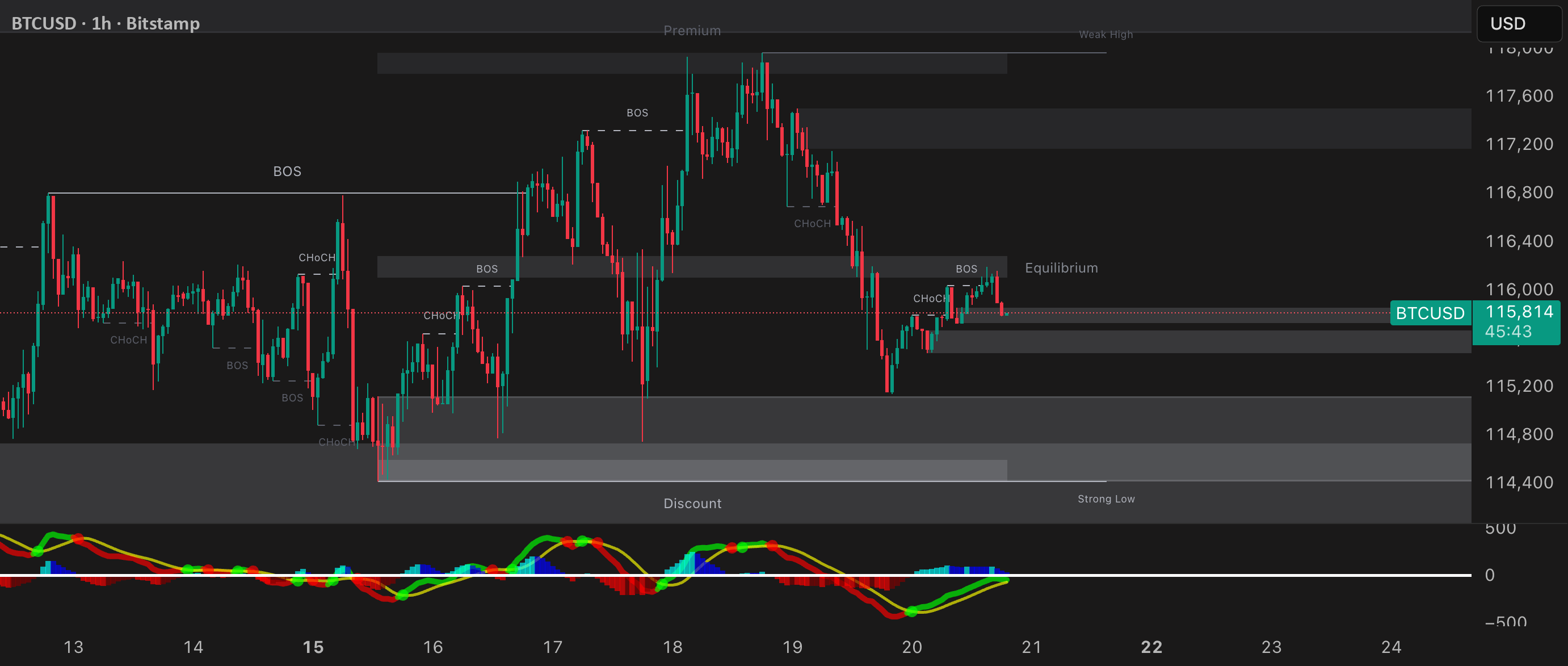Click the date 15 on time axis

tap(313, 647)
